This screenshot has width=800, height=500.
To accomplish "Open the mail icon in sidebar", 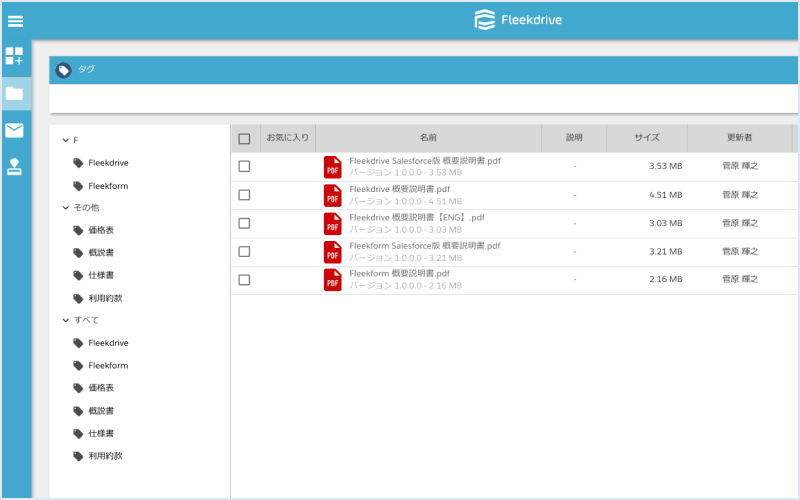I will click(x=14, y=130).
